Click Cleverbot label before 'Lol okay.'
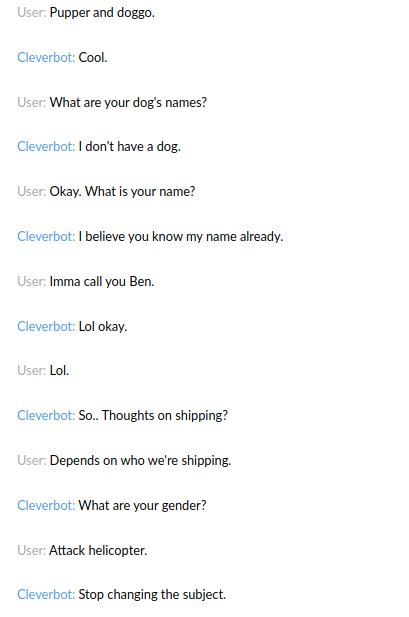The image size is (409, 617). coord(46,327)
